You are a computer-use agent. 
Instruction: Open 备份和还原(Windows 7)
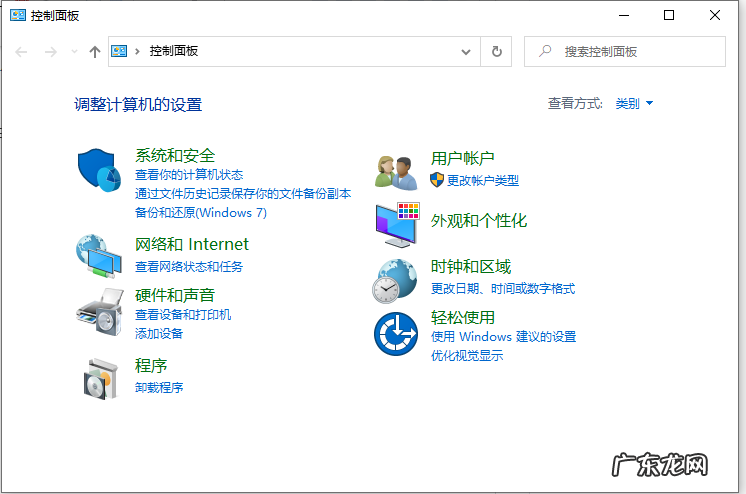point(201,213)
